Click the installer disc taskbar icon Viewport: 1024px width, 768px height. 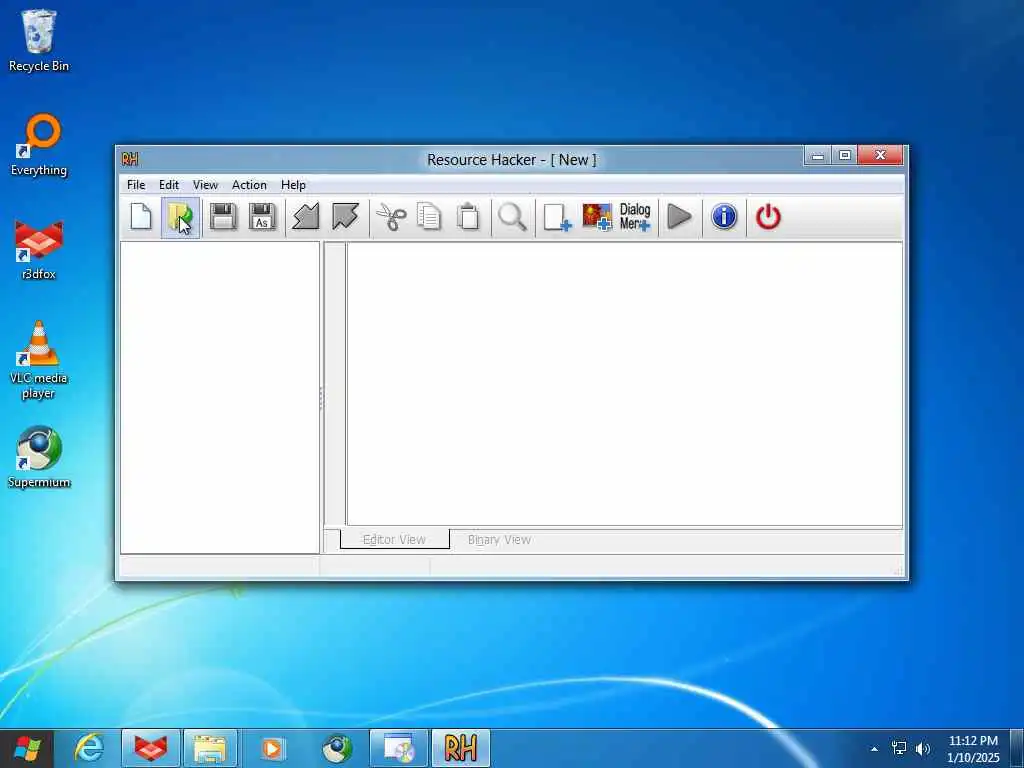pyautogui.click(x=399, y=748)
